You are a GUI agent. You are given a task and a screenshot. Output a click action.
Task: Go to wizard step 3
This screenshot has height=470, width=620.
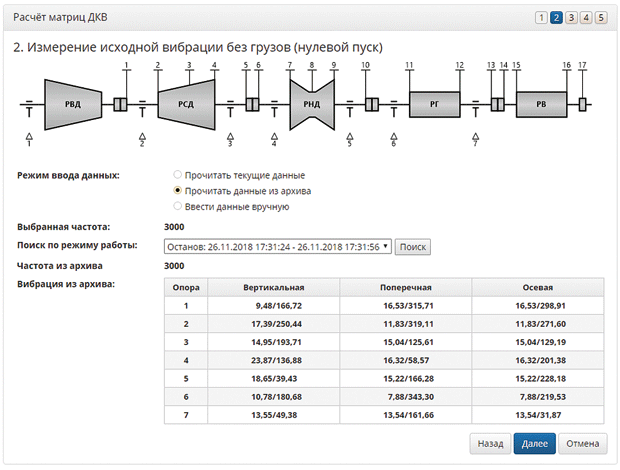pyautogui.click(x=571, y=17)
